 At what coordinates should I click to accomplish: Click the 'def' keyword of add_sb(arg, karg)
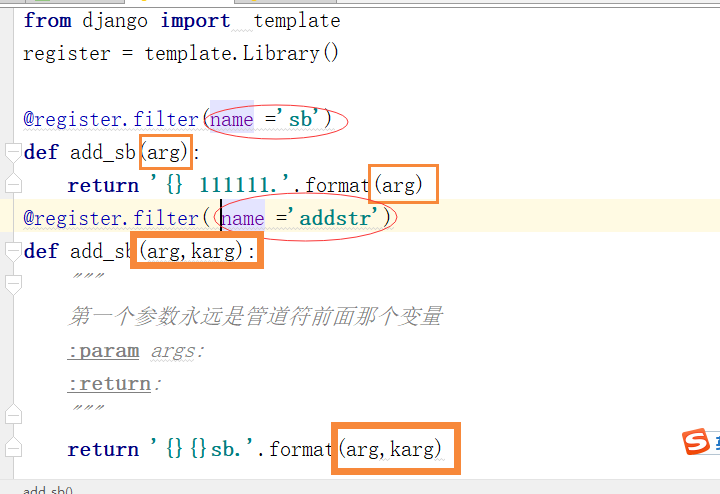pos(41,251)
